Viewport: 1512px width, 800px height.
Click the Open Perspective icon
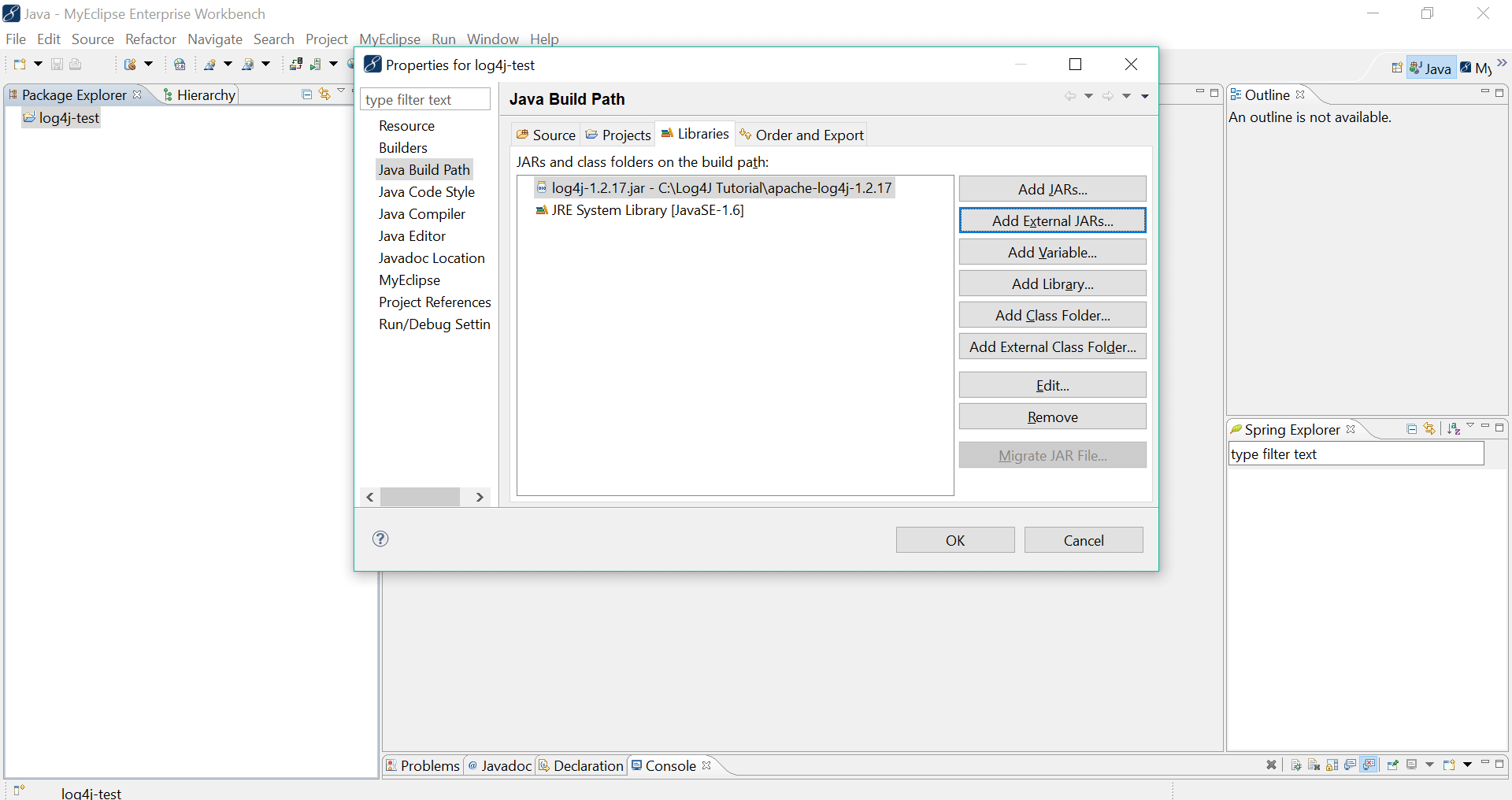(x=1397, y=68)
